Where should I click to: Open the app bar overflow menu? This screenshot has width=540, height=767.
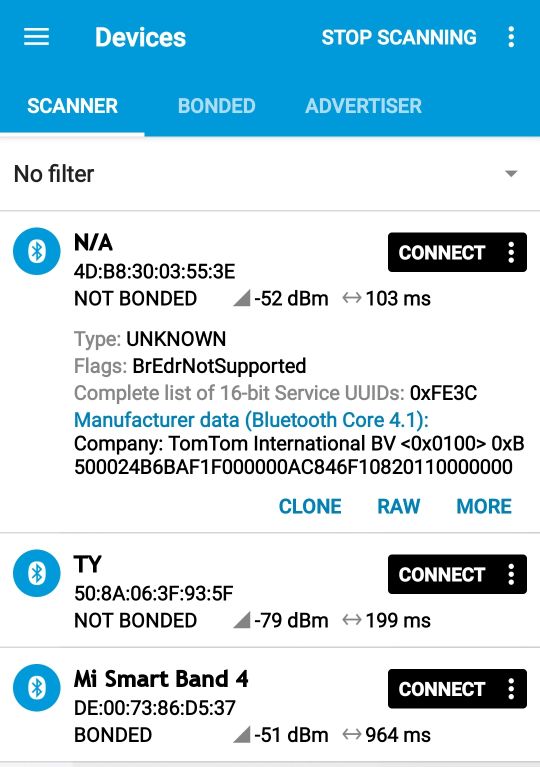[x=511, y=37]
